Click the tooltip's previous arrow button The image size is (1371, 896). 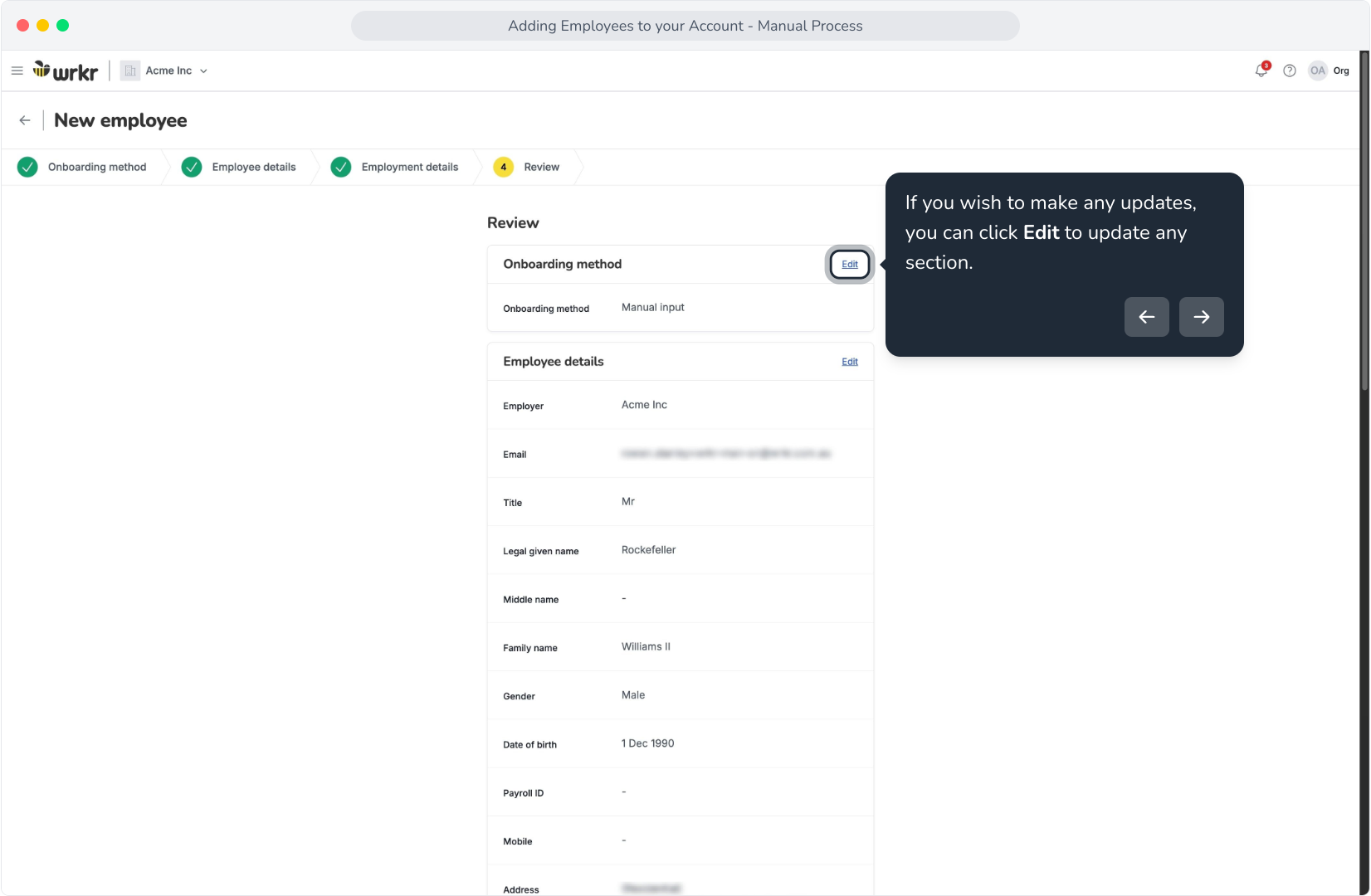(x=1147, y=317)
